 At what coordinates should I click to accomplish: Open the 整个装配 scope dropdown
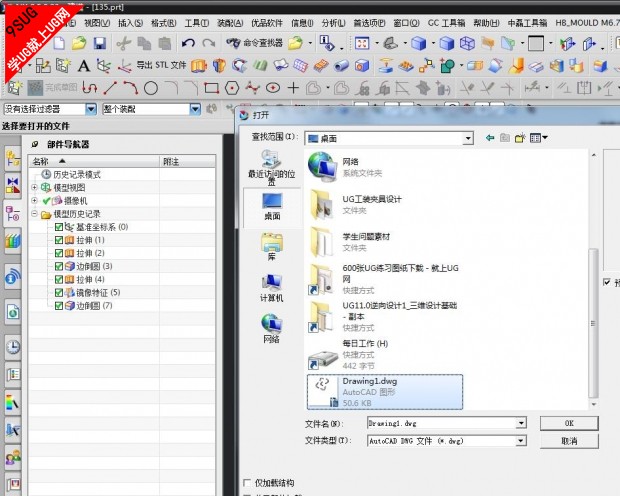coord(195,109)
